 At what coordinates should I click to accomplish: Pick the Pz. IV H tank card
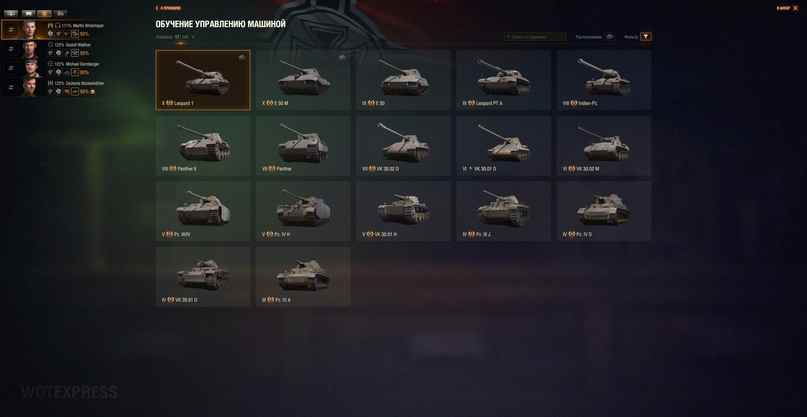click(x=303, y=211)
